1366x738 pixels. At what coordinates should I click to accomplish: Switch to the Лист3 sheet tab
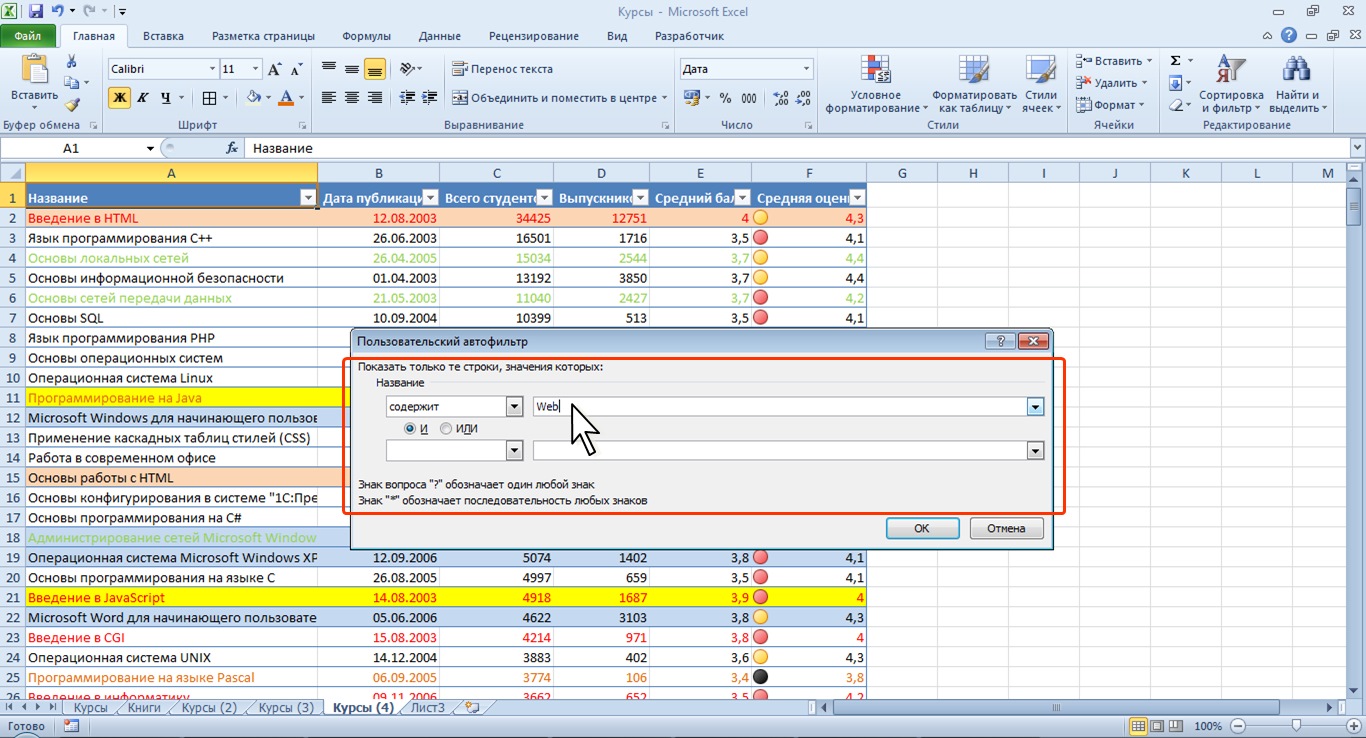pos(428,708)
